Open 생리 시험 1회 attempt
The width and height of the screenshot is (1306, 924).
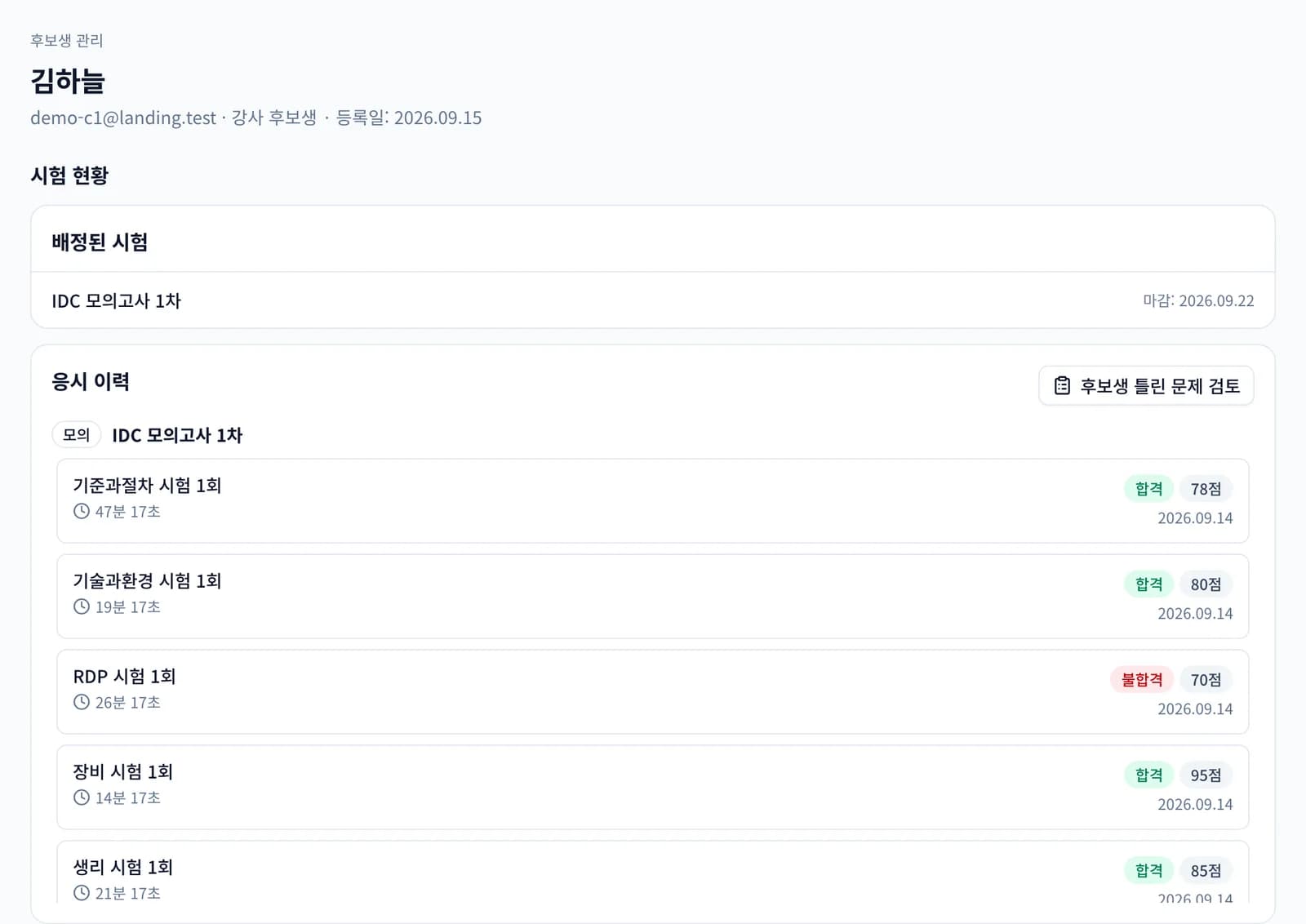pyautogui.click(x=653, y=872)
